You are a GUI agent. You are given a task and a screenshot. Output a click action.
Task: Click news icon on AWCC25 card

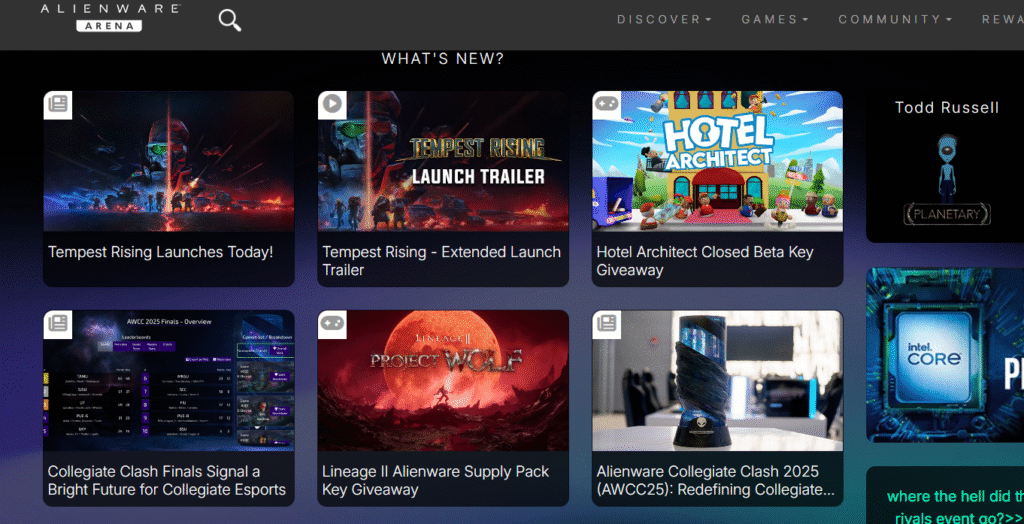click(607, 324)
